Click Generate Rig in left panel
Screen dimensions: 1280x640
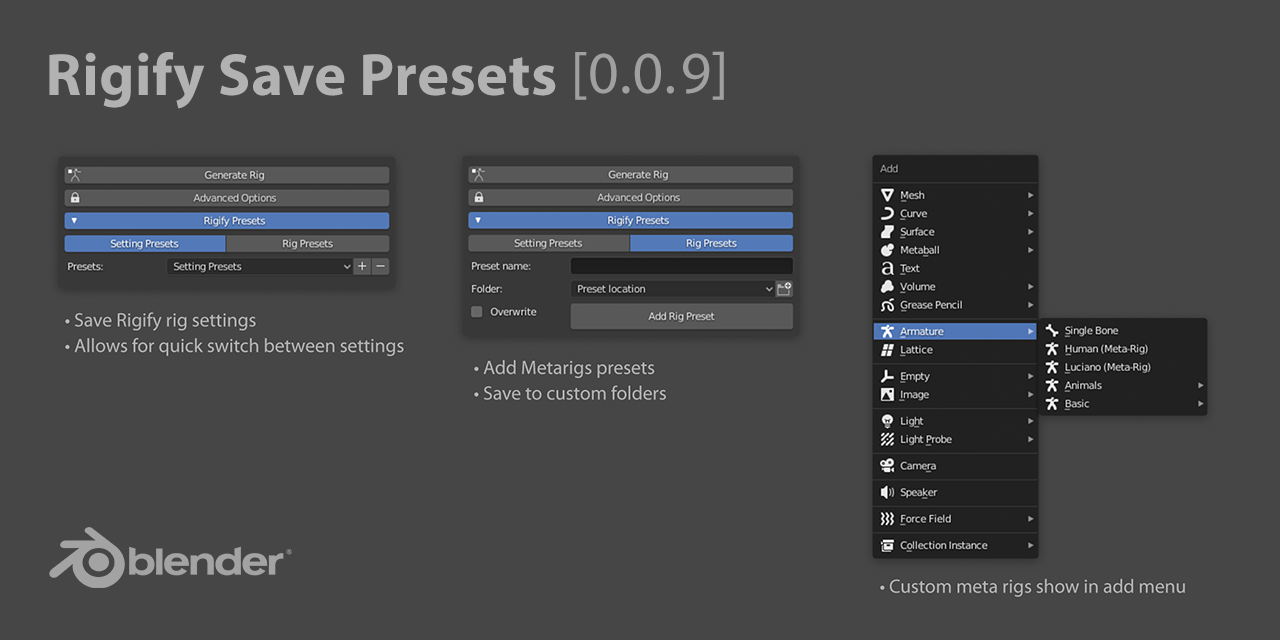click(227, 175)
